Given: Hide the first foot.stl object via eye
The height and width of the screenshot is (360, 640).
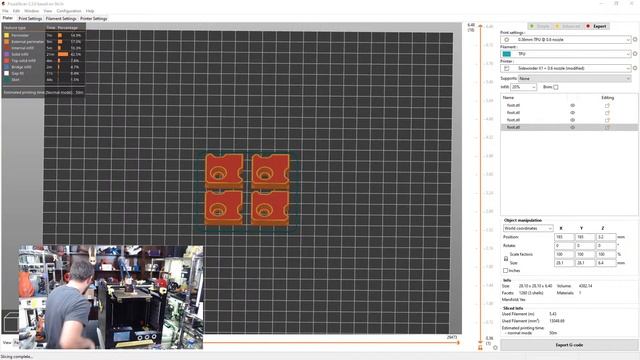Looking at the screenshot, I should (572, 105).
